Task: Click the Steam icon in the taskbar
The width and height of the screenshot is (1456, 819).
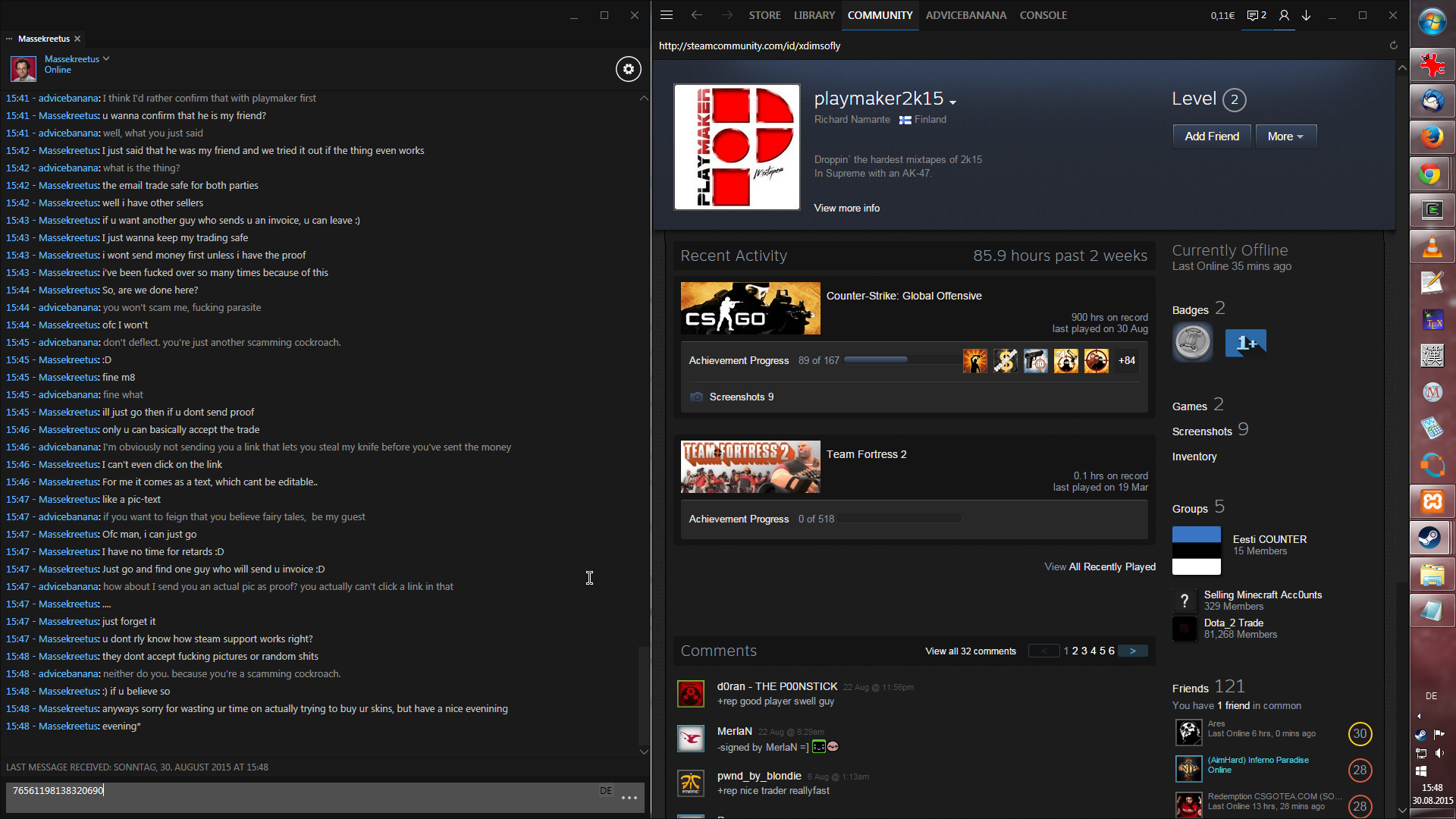Action: pos(1431,538)
